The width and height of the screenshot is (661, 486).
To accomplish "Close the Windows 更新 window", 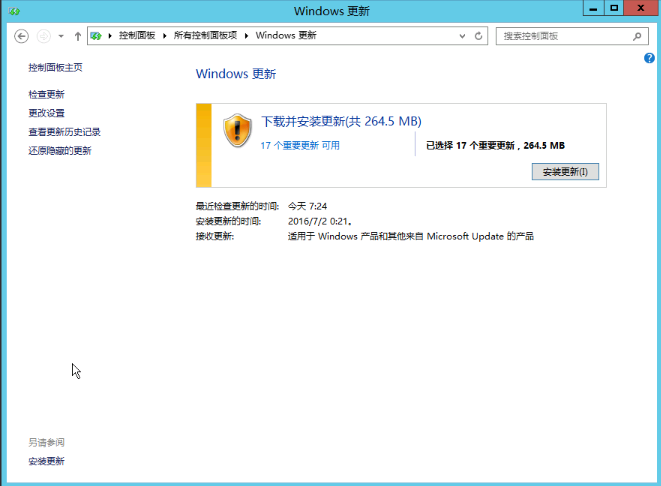I will coord(641,8).
